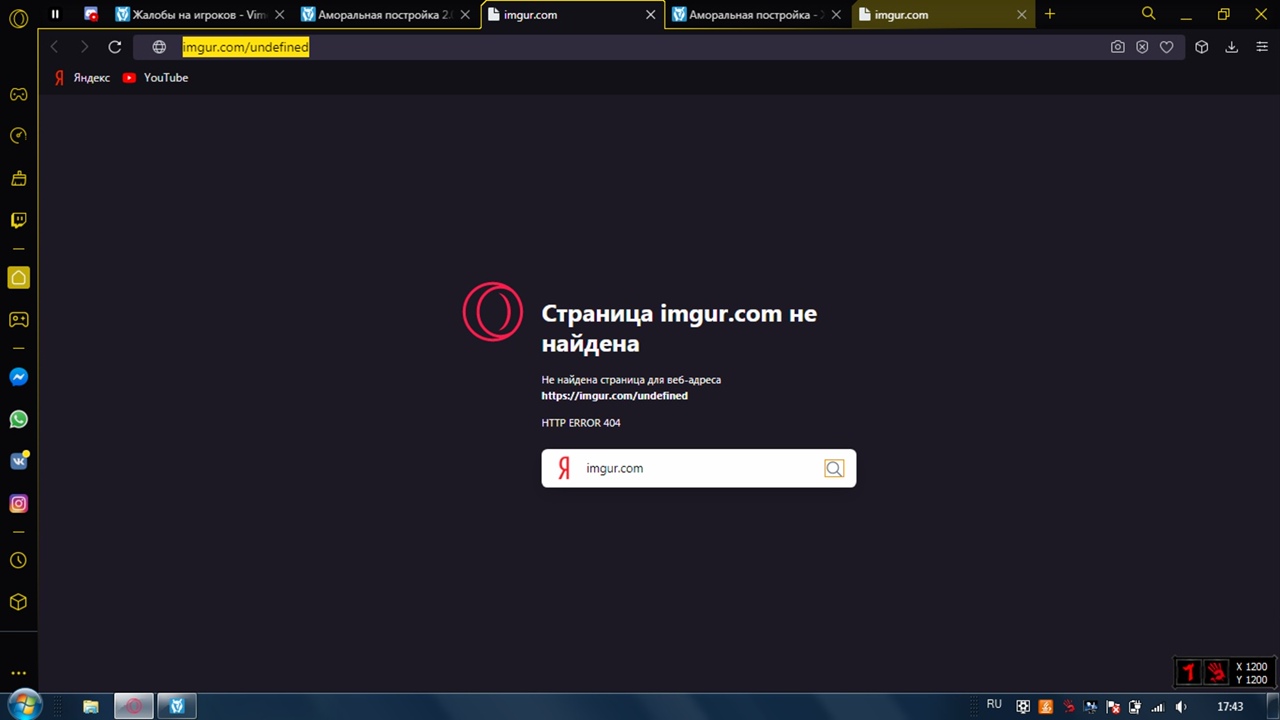Open the search tabs magnifier icon
This screenshot has width=1280, height=720.
coord(1148,14)
